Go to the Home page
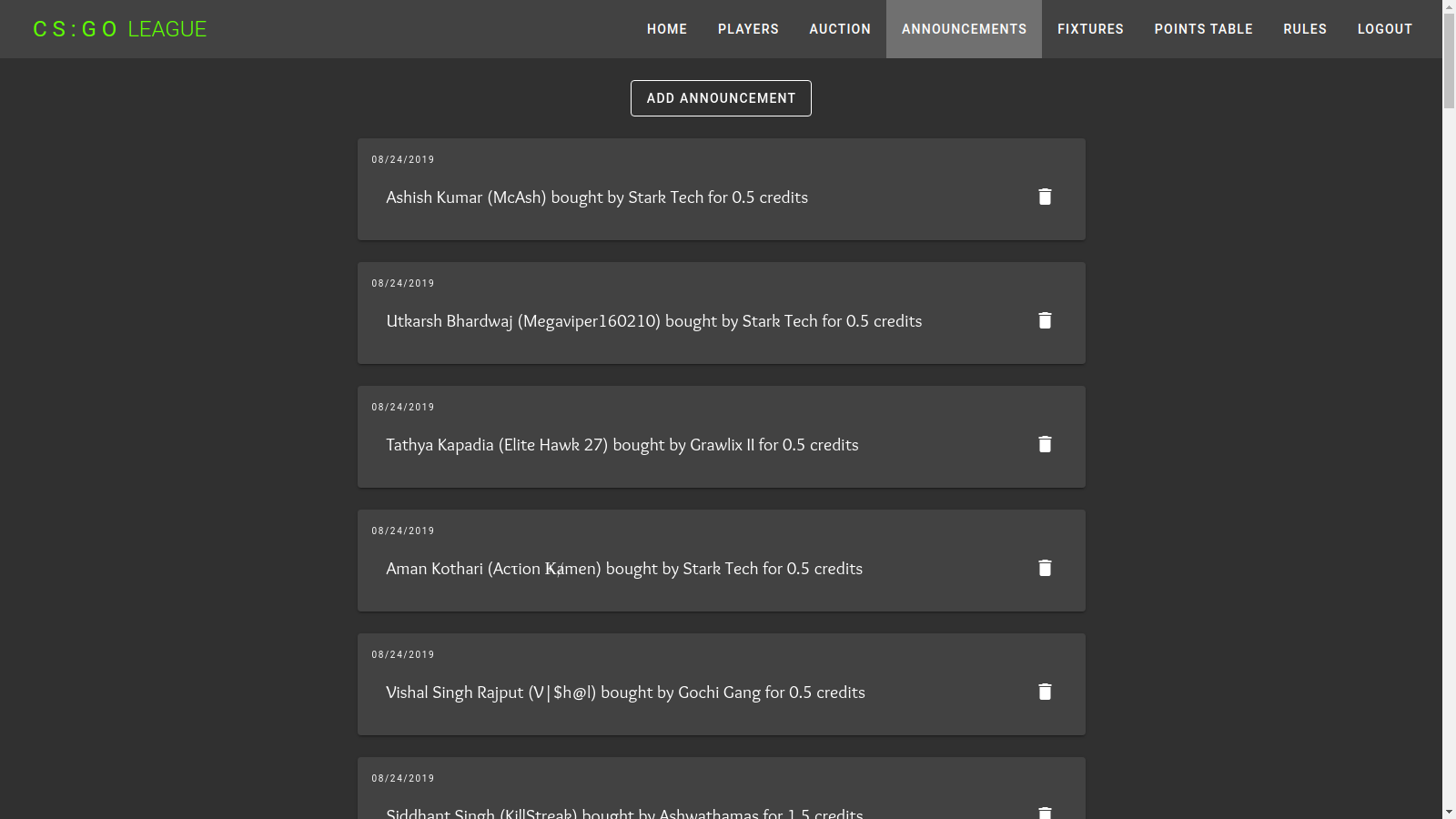This screenshot has width=1456, height=819. [x=667, y=29]
